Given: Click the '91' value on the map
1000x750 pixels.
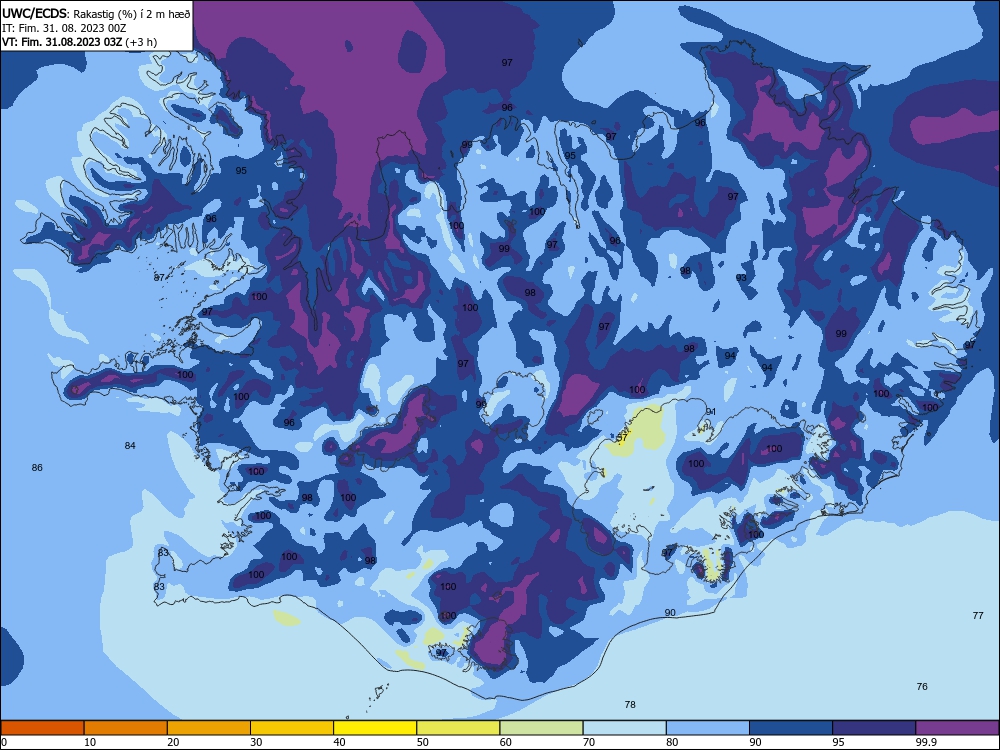Looking at the screenshot, I should (711, 412).
